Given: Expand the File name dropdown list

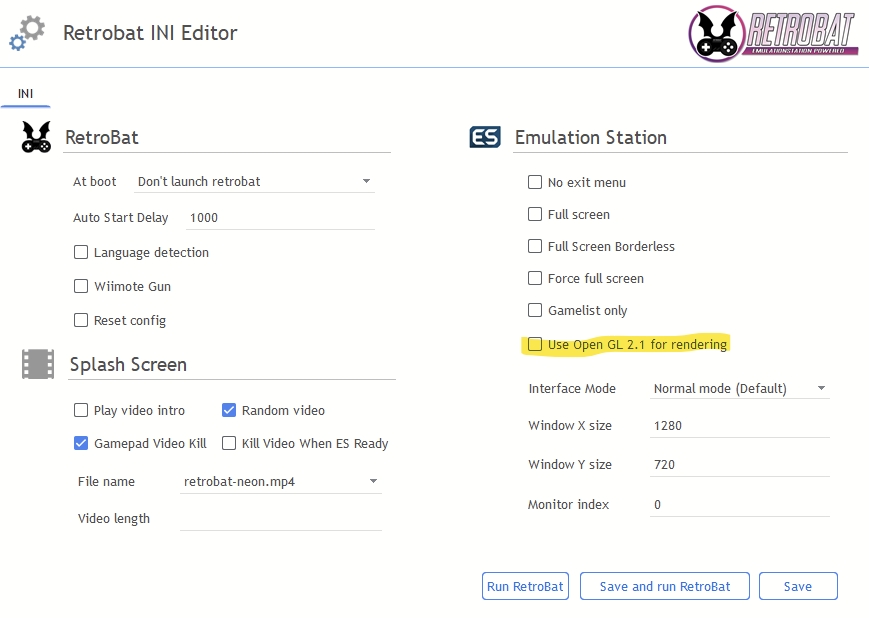Looking at the screenshot, I should pyautogui.click(x=280, y=482).
